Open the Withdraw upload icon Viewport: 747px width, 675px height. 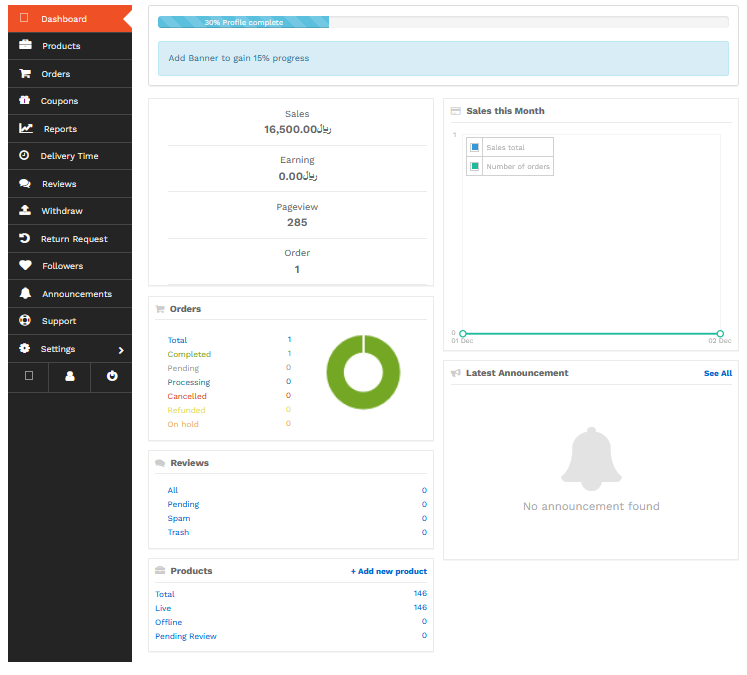[x=25, y=210]
